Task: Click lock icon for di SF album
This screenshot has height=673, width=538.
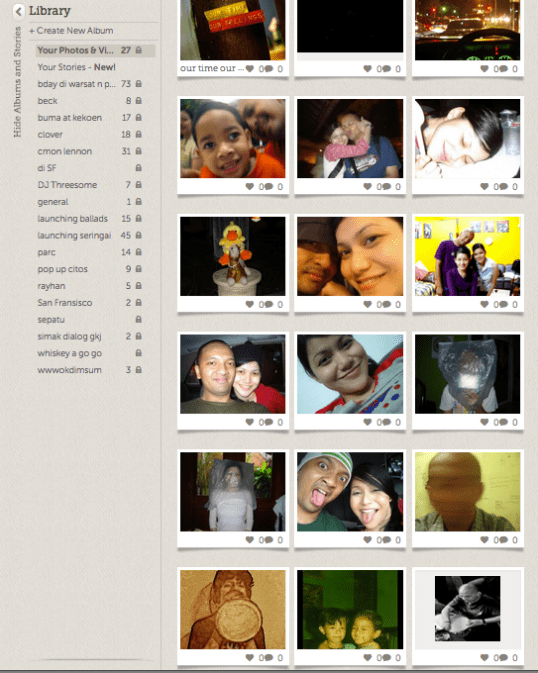Action: 139,168
